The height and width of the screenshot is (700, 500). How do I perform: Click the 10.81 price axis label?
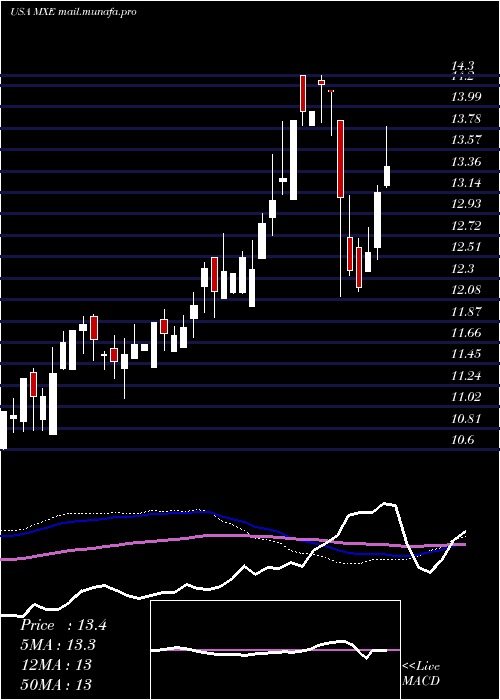tap(466, 419)
